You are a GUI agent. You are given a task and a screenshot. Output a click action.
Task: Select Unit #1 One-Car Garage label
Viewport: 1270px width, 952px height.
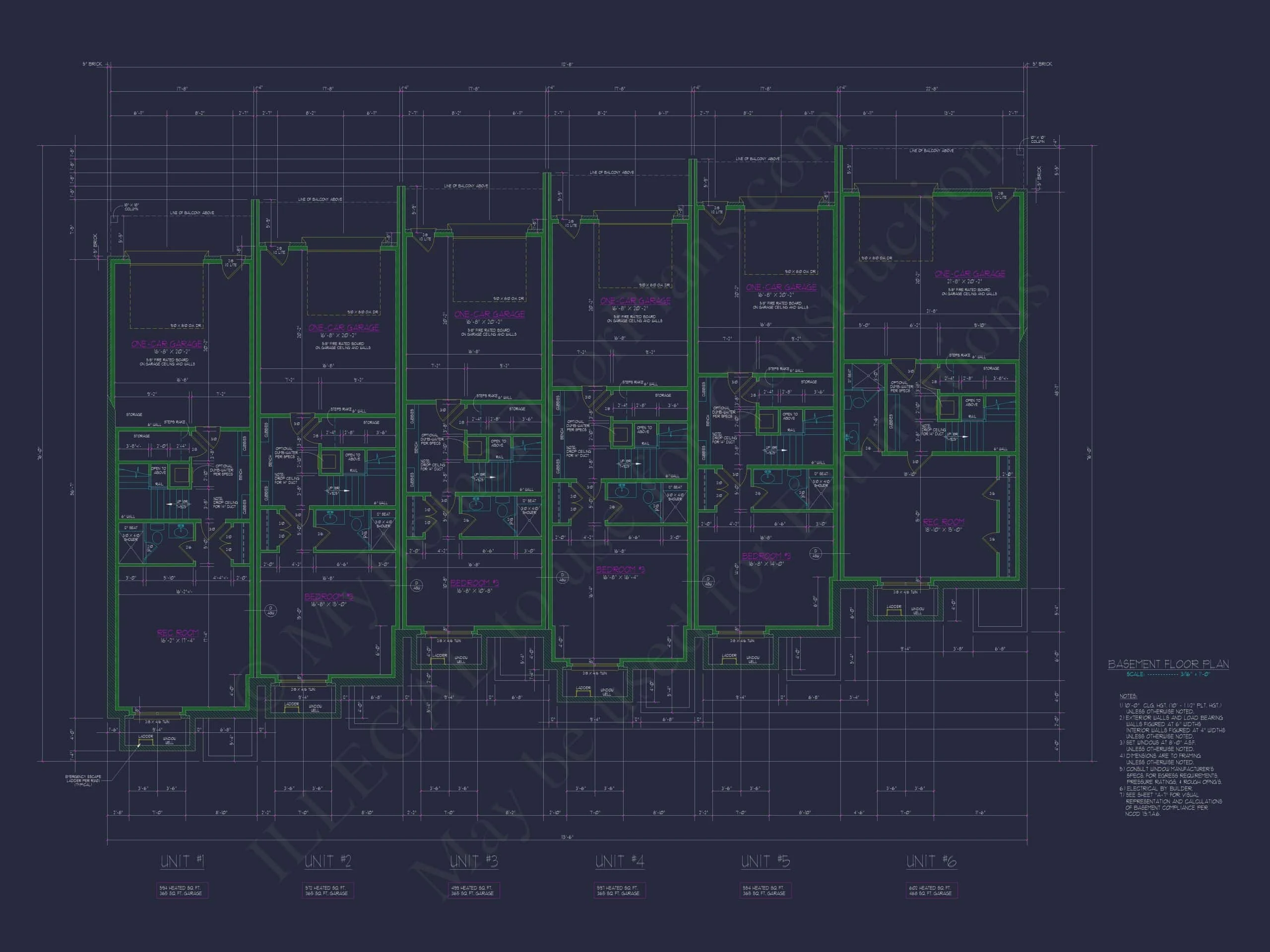(x=167, y=344)
